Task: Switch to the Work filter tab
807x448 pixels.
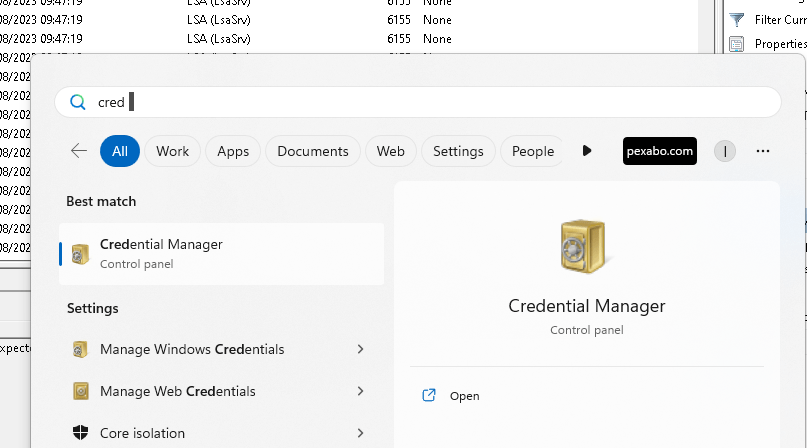Action: 172,151
